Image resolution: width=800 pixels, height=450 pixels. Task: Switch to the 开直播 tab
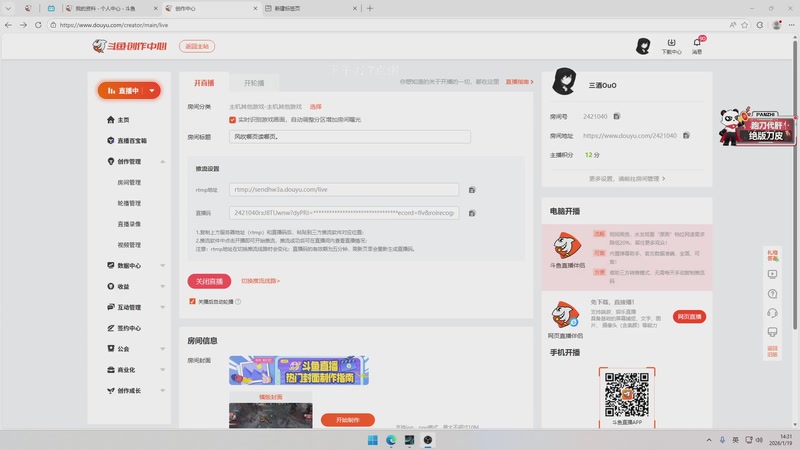204,83
